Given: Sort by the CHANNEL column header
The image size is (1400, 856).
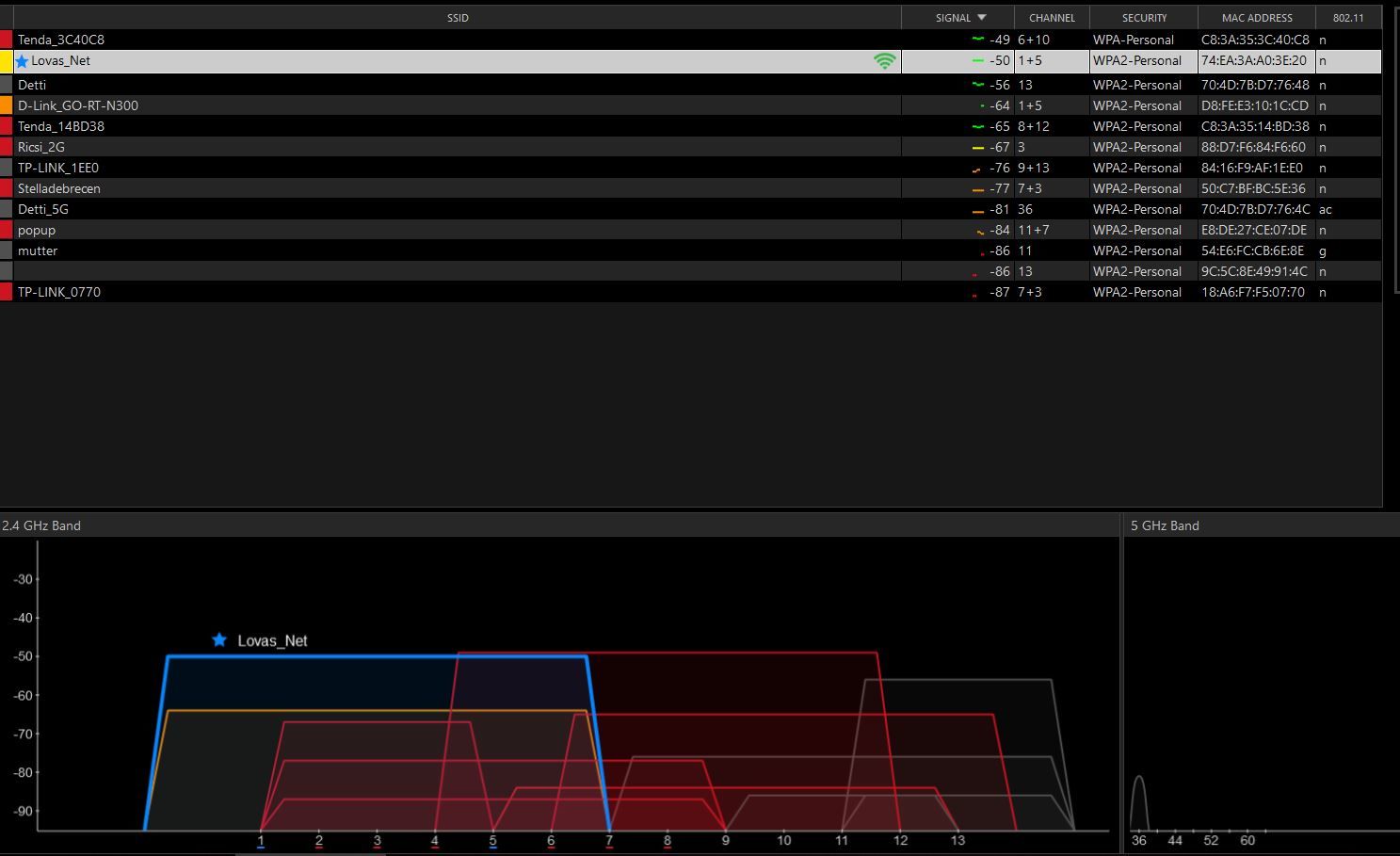Looking at the screenshot, I should point(1052,17).
